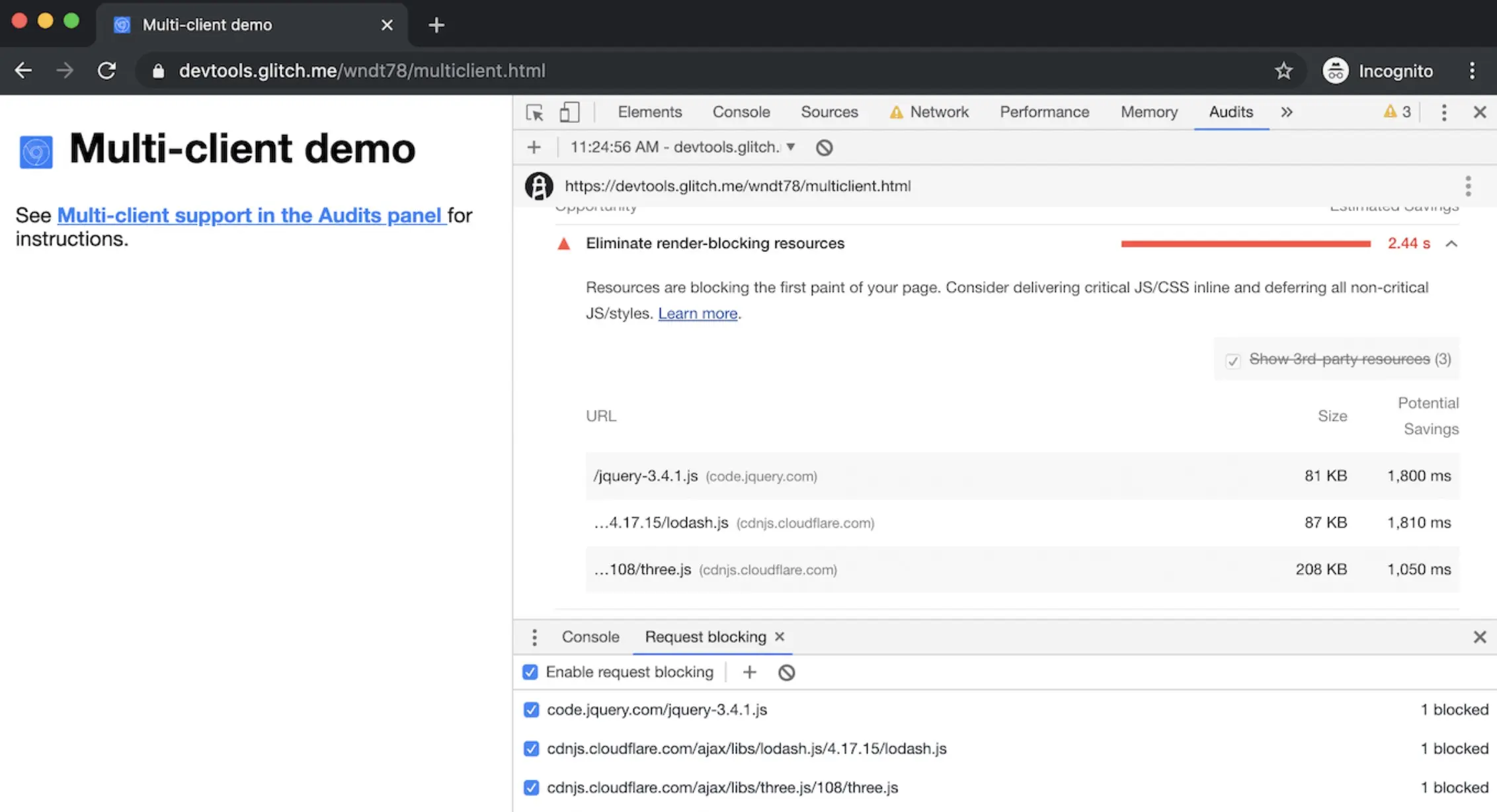Open the drawer three-dot menu
Screen dimensions: 1497x812
tap(534, 637)
